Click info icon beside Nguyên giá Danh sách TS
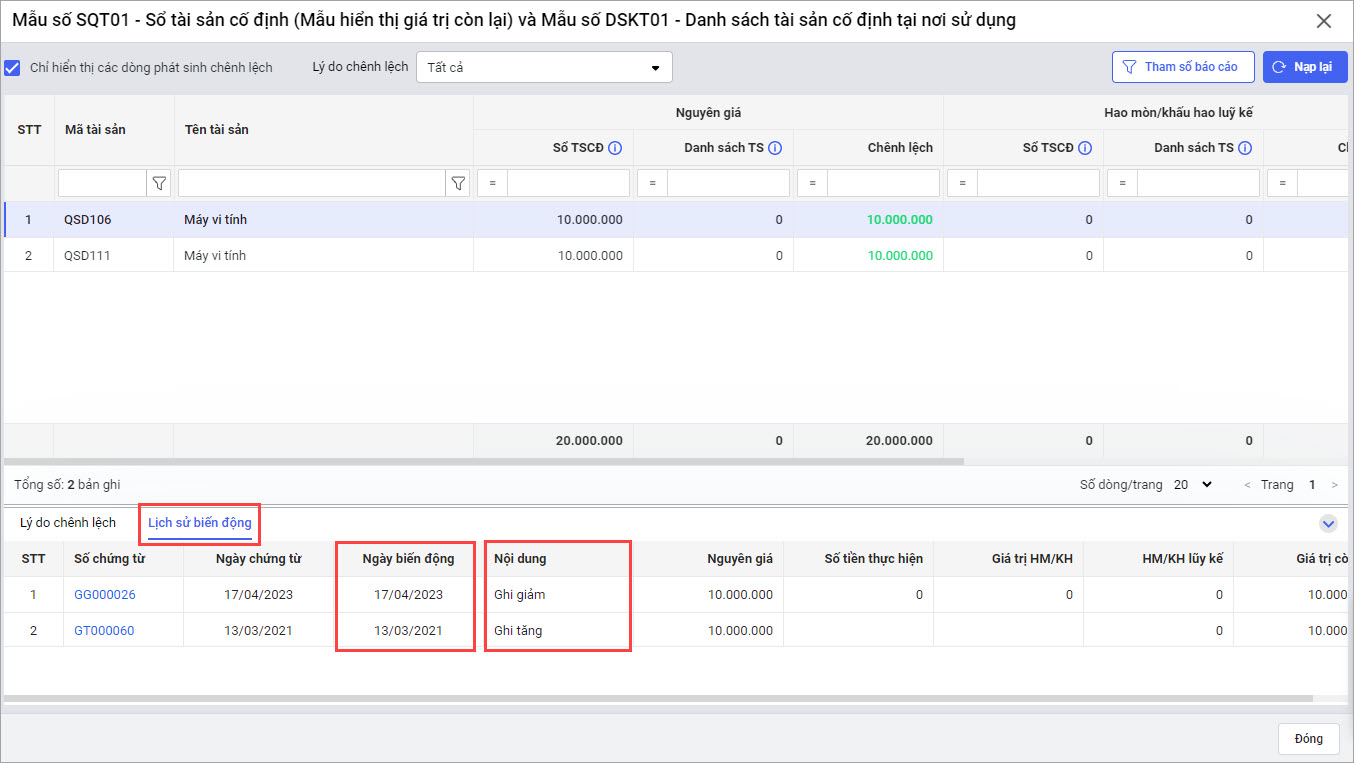Image resolution: width=1354 pixels, height=763 pixels. click(775, 148)
